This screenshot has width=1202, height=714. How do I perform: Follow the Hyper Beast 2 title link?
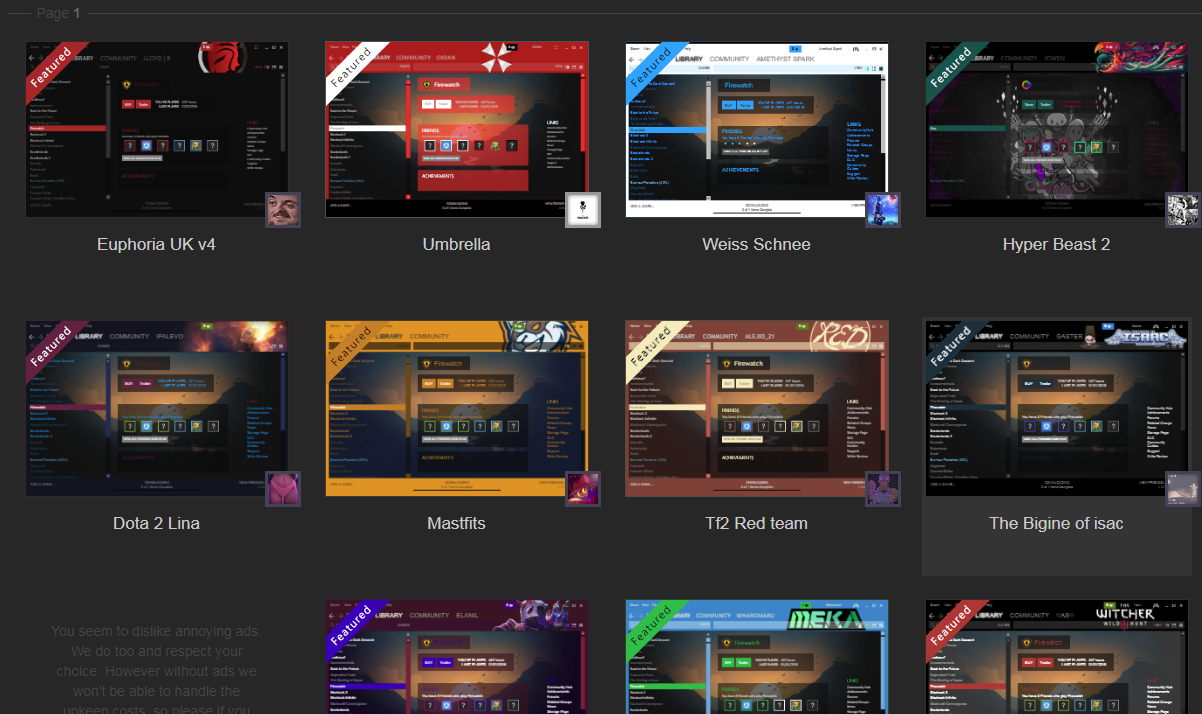[1057, 244]
